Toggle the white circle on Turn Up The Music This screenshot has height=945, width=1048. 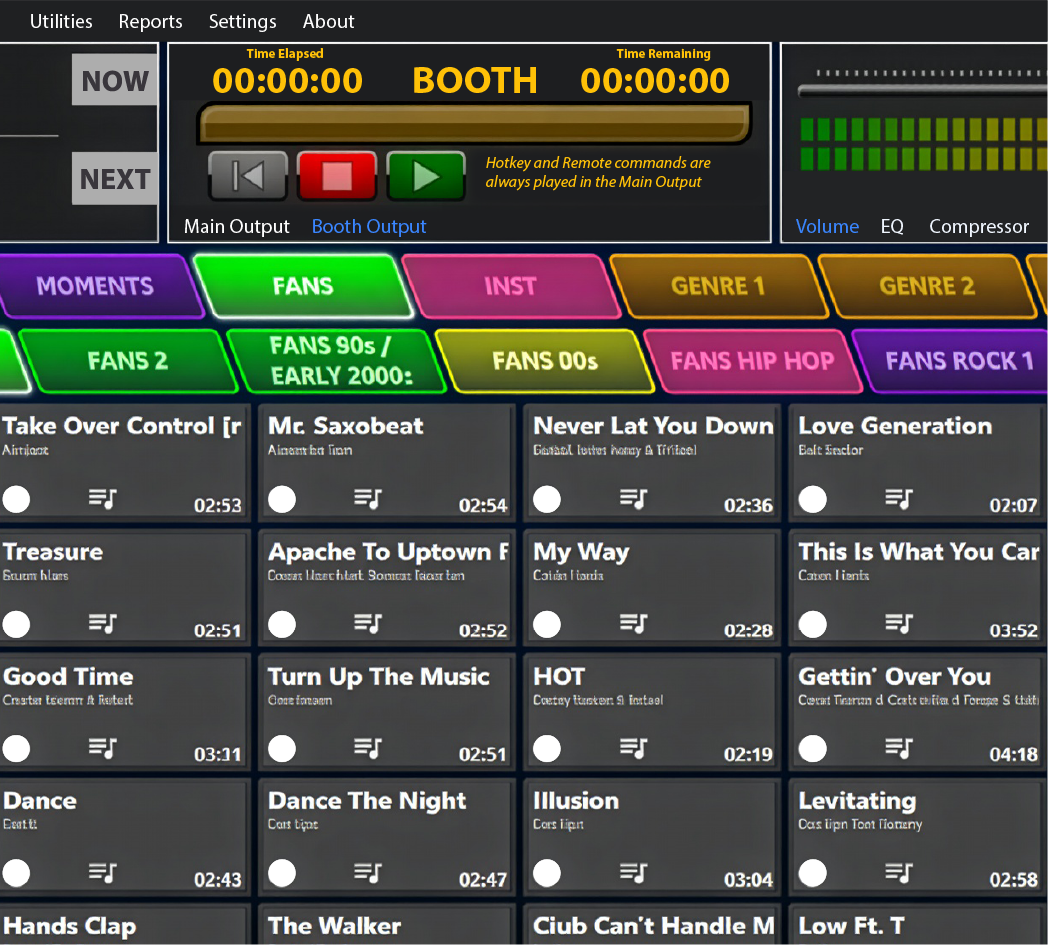coord(282,749)
